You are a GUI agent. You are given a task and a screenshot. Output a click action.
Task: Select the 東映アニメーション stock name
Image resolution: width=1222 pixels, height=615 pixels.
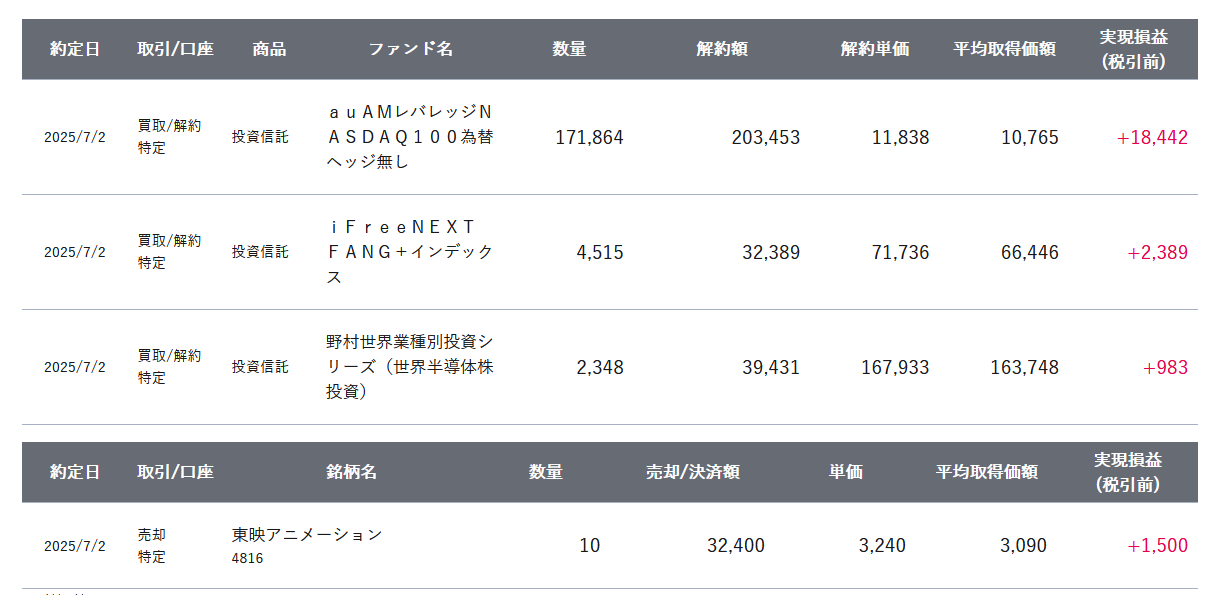(x=307, y=535)
